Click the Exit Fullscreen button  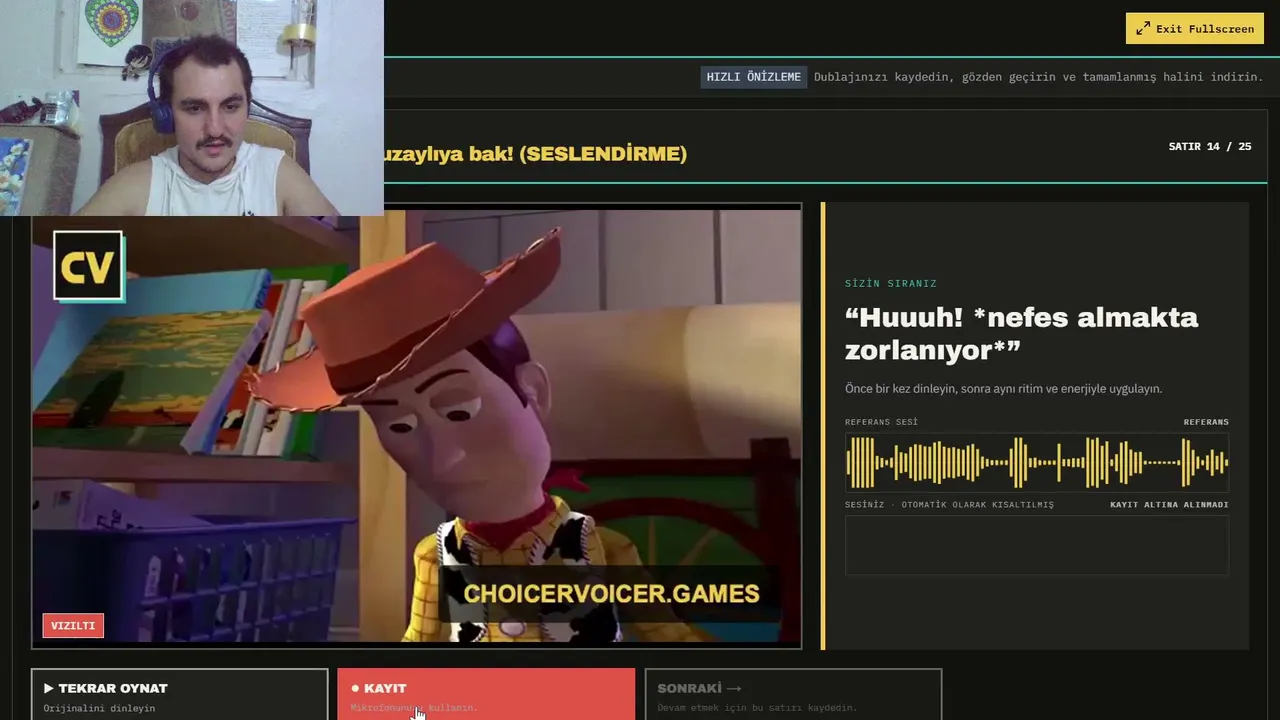pos(1195,29)
